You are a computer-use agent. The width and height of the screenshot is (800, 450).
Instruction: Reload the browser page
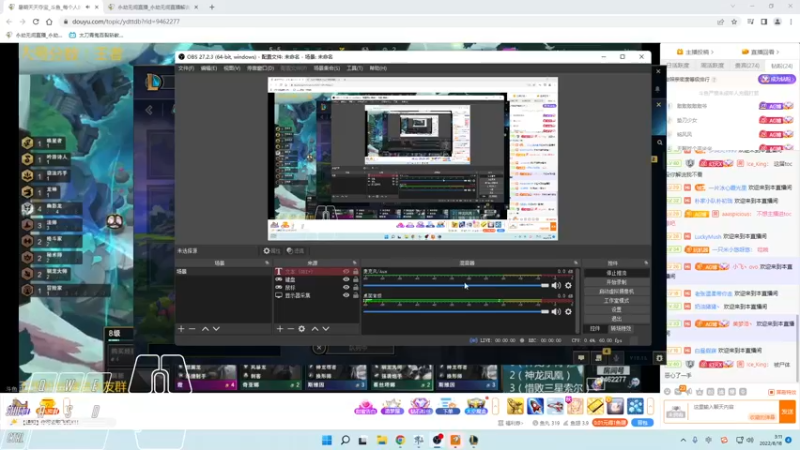click(x=36, y=21)
